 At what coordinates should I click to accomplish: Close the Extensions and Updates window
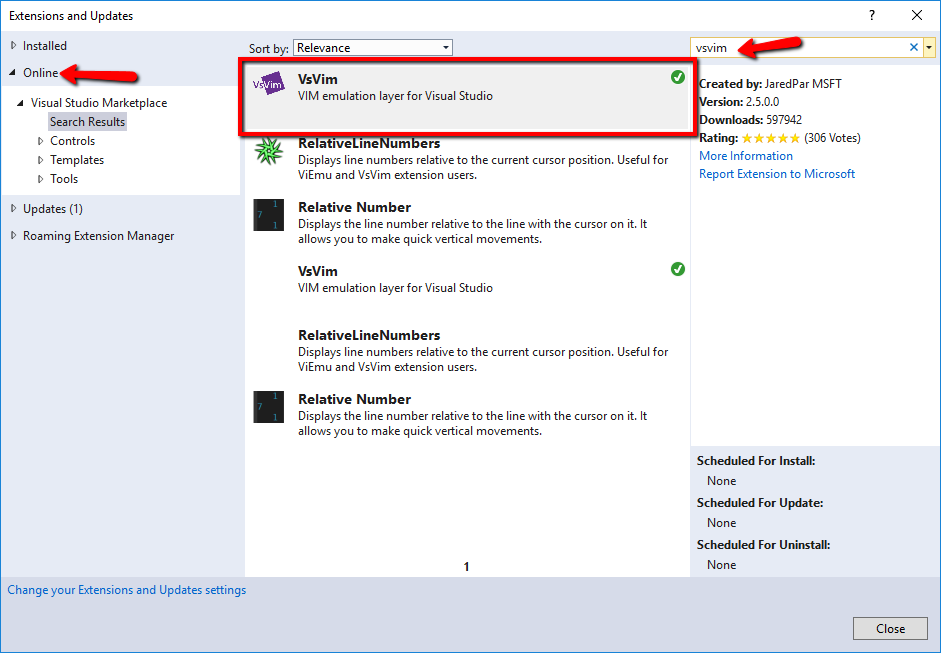(x=917, y=16)
